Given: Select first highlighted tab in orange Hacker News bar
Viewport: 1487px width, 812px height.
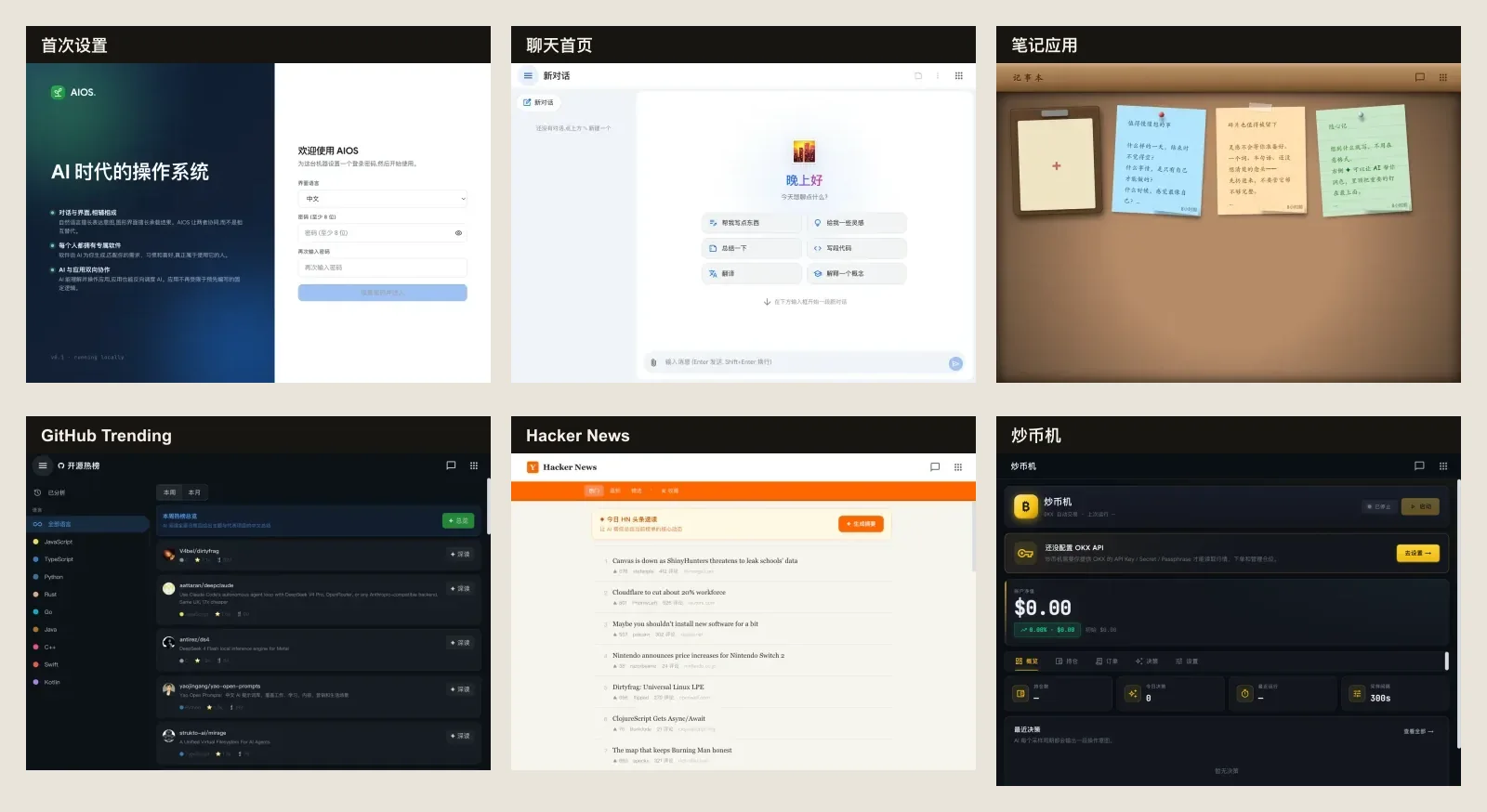Looking at the screenshot, I should (x=594, y=491).
